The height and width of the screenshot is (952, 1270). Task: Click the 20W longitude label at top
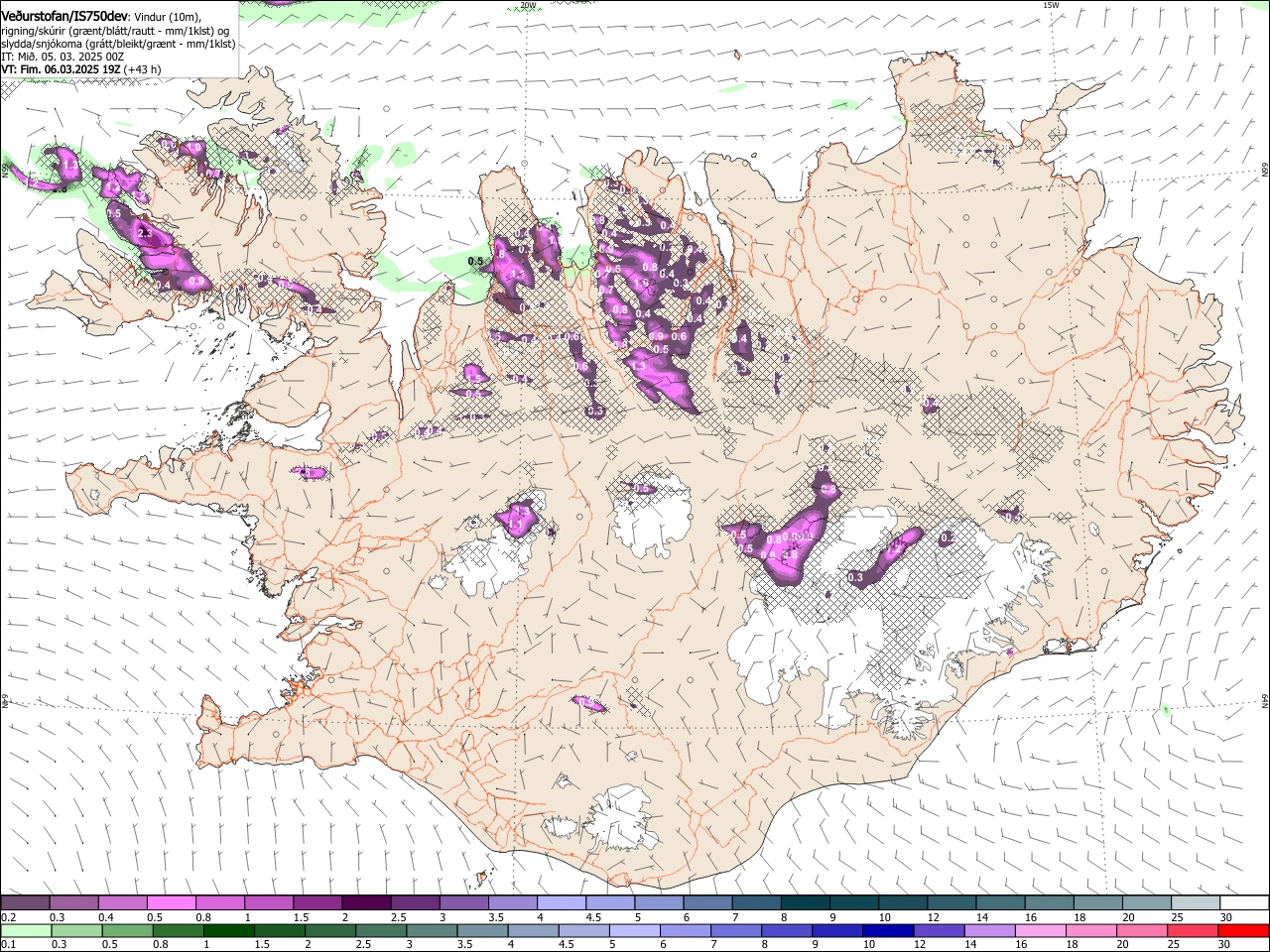(x=528, y=5)
